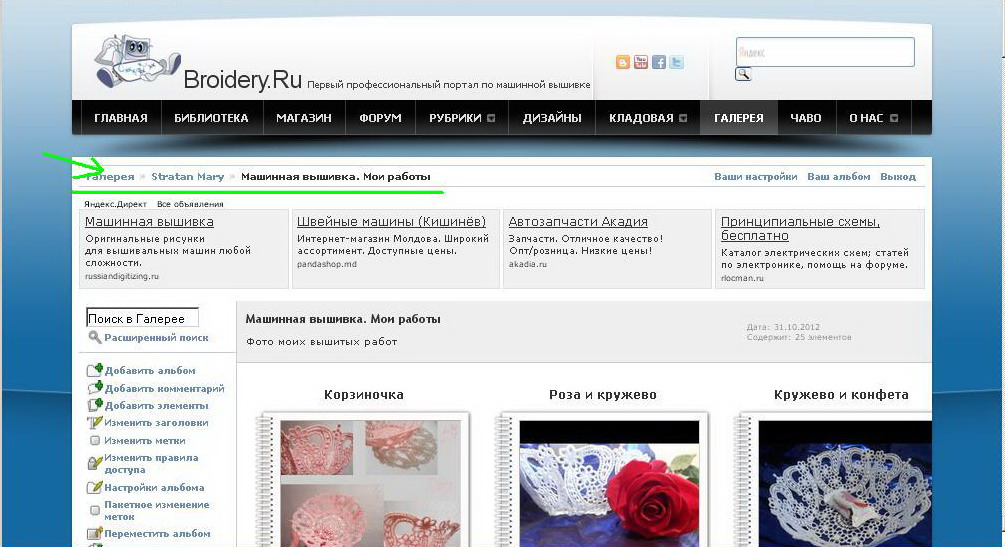Image resolution: width=1005 pixels, height=547 pixels.
Task: Click the Выход logout link
Action: pos(898,176)
